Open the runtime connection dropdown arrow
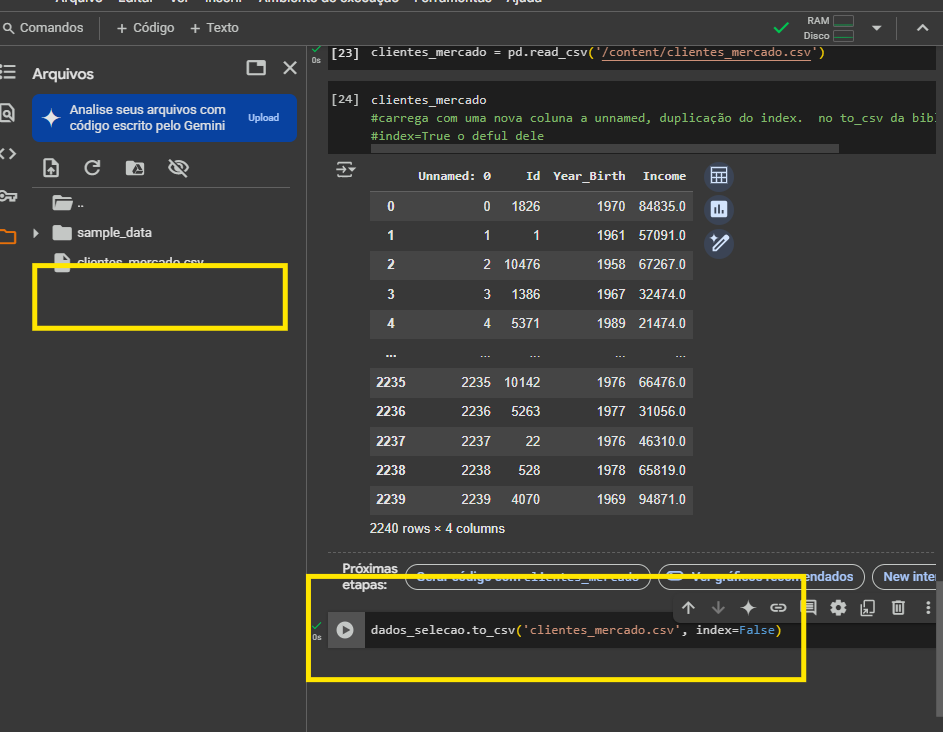This screenshot has height=732, width=943. point(876,28)
